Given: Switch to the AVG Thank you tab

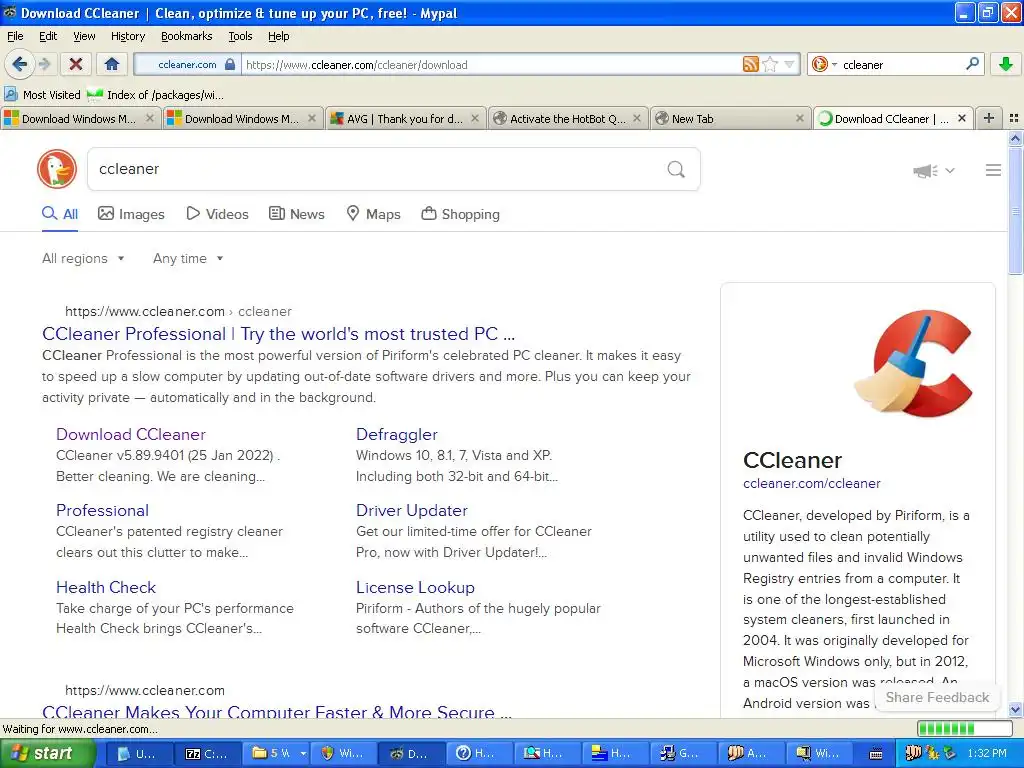Looking at the screenshot, I should [404, 119].
